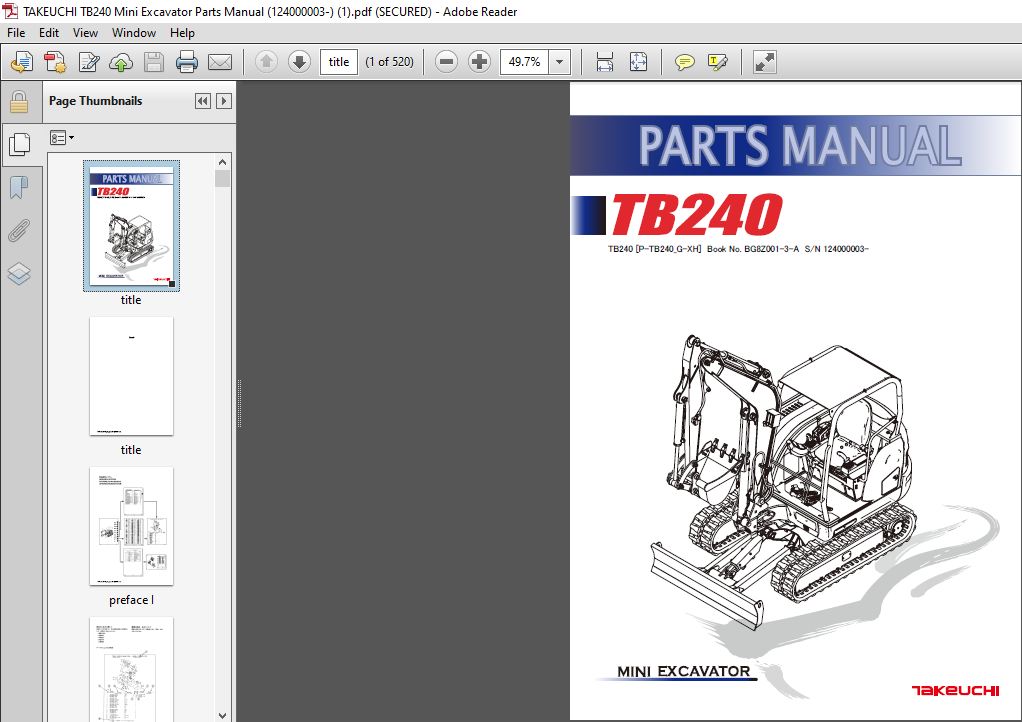
Task: Click thumbnails scrollbar down arrow
Action: pyautogui.click(x=222, y=715)
